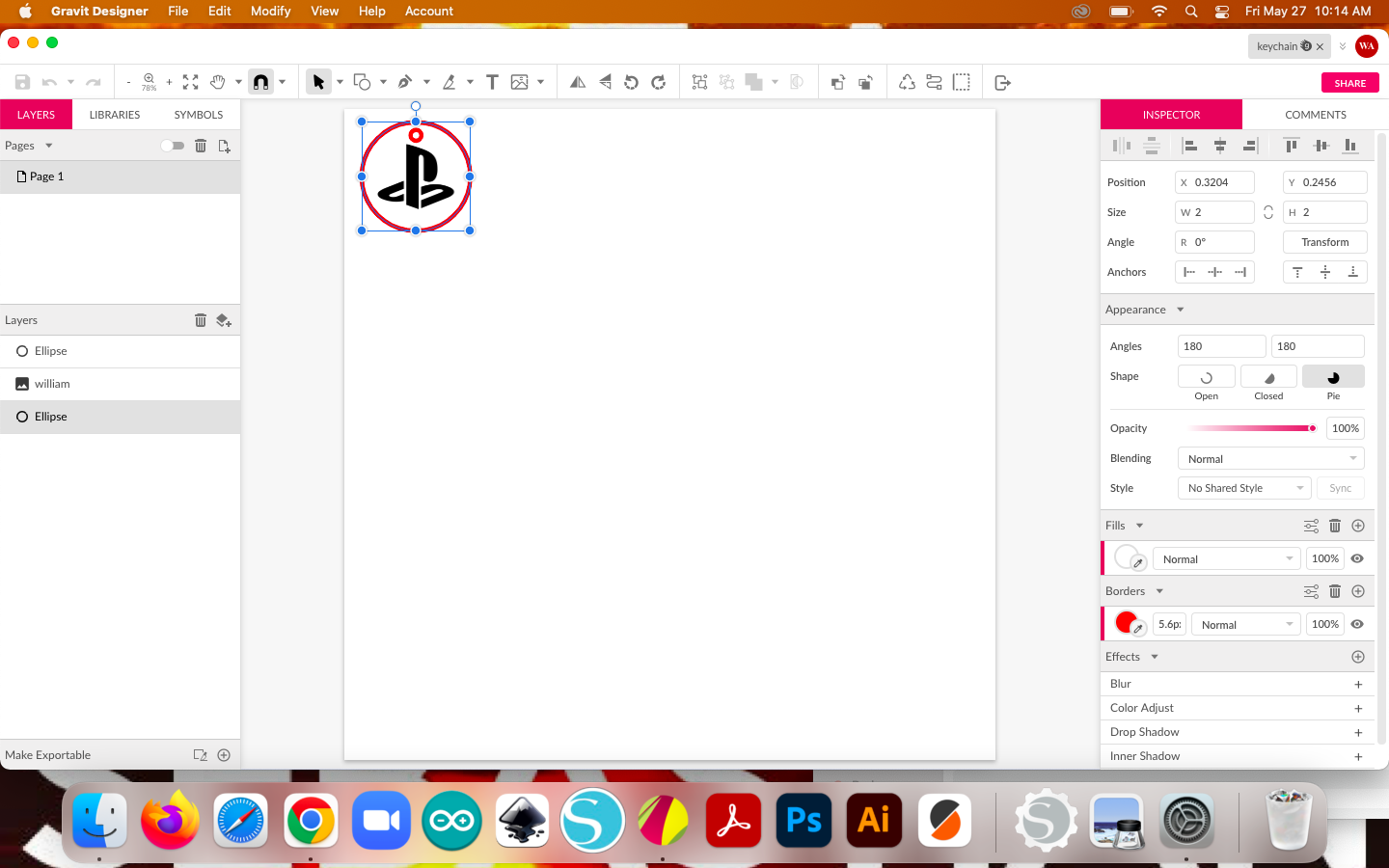Image resolution: width=1389 pixels, height=868 pixels.
Task: Click the Share button
Action: (1350, 83)
